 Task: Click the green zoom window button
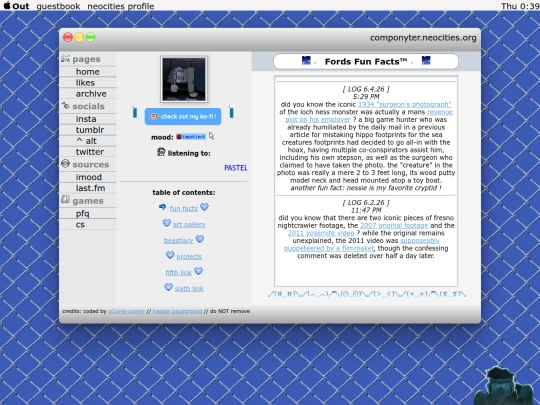tap(91, 37)
